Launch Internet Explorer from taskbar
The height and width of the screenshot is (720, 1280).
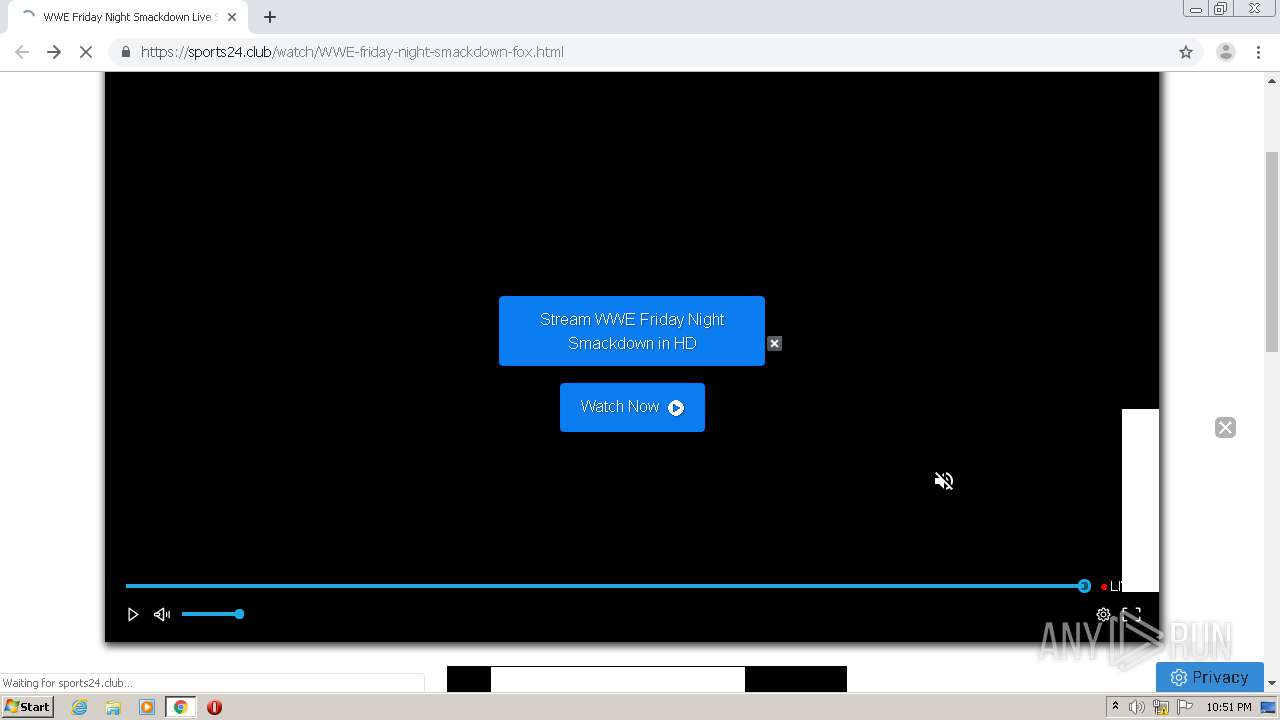tap(80, 707)
